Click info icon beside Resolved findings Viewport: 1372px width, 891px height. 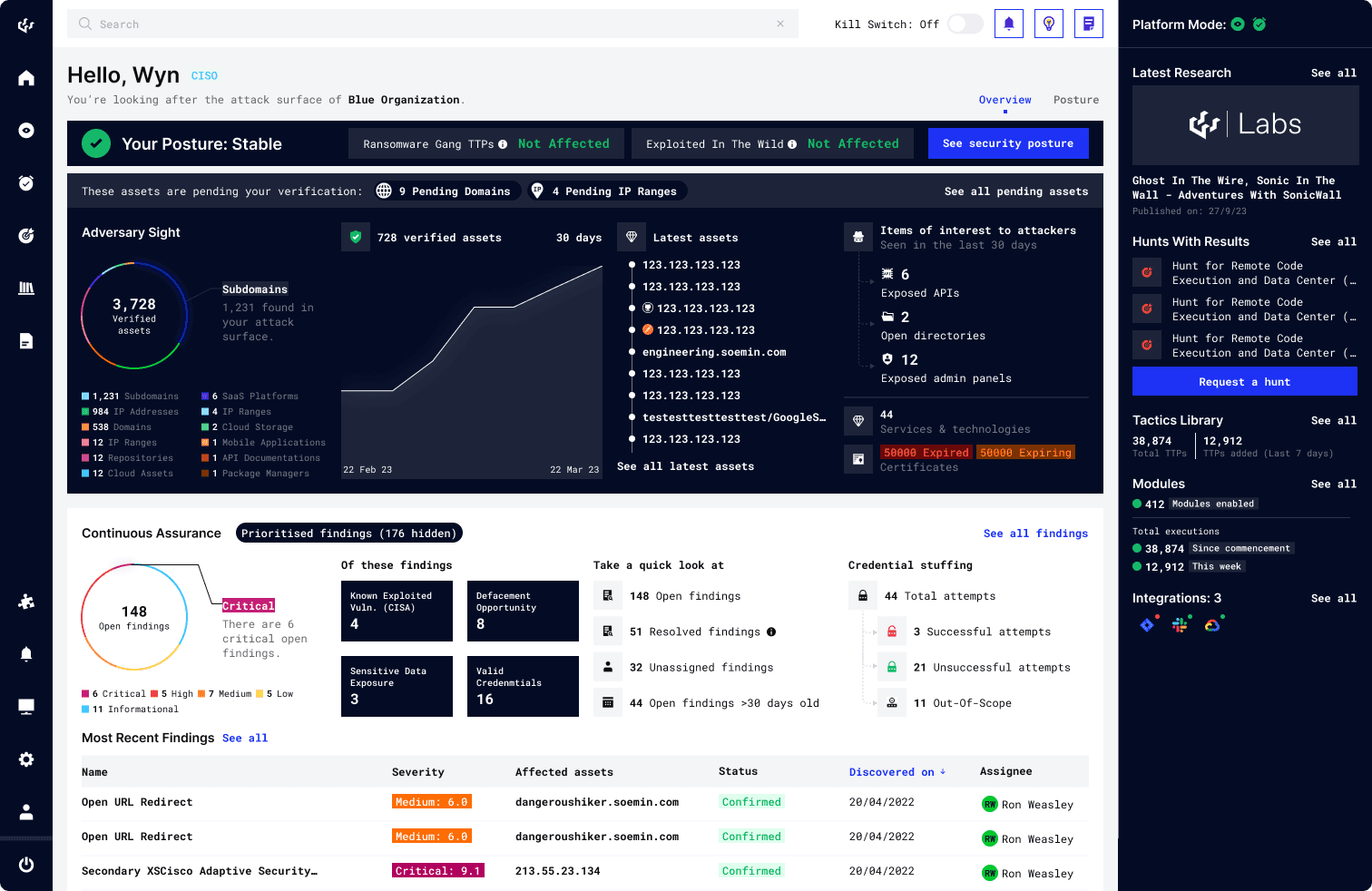(x=771, y=632)
